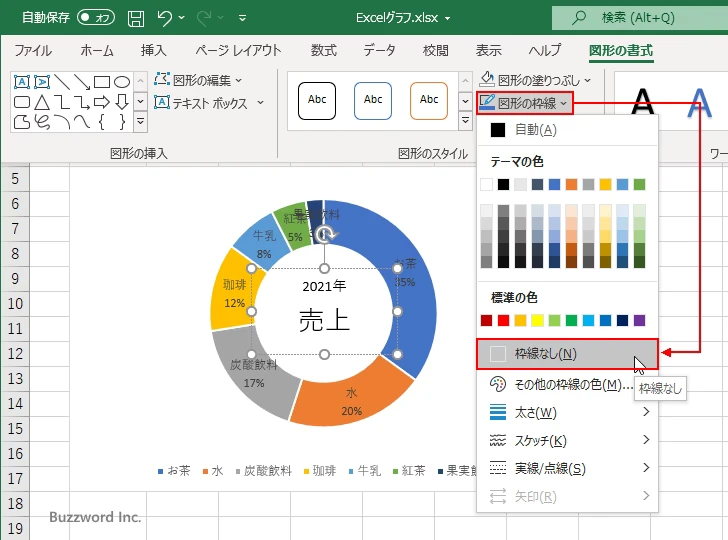Click the 売上 text in the chart center

(x=324, y=320)
